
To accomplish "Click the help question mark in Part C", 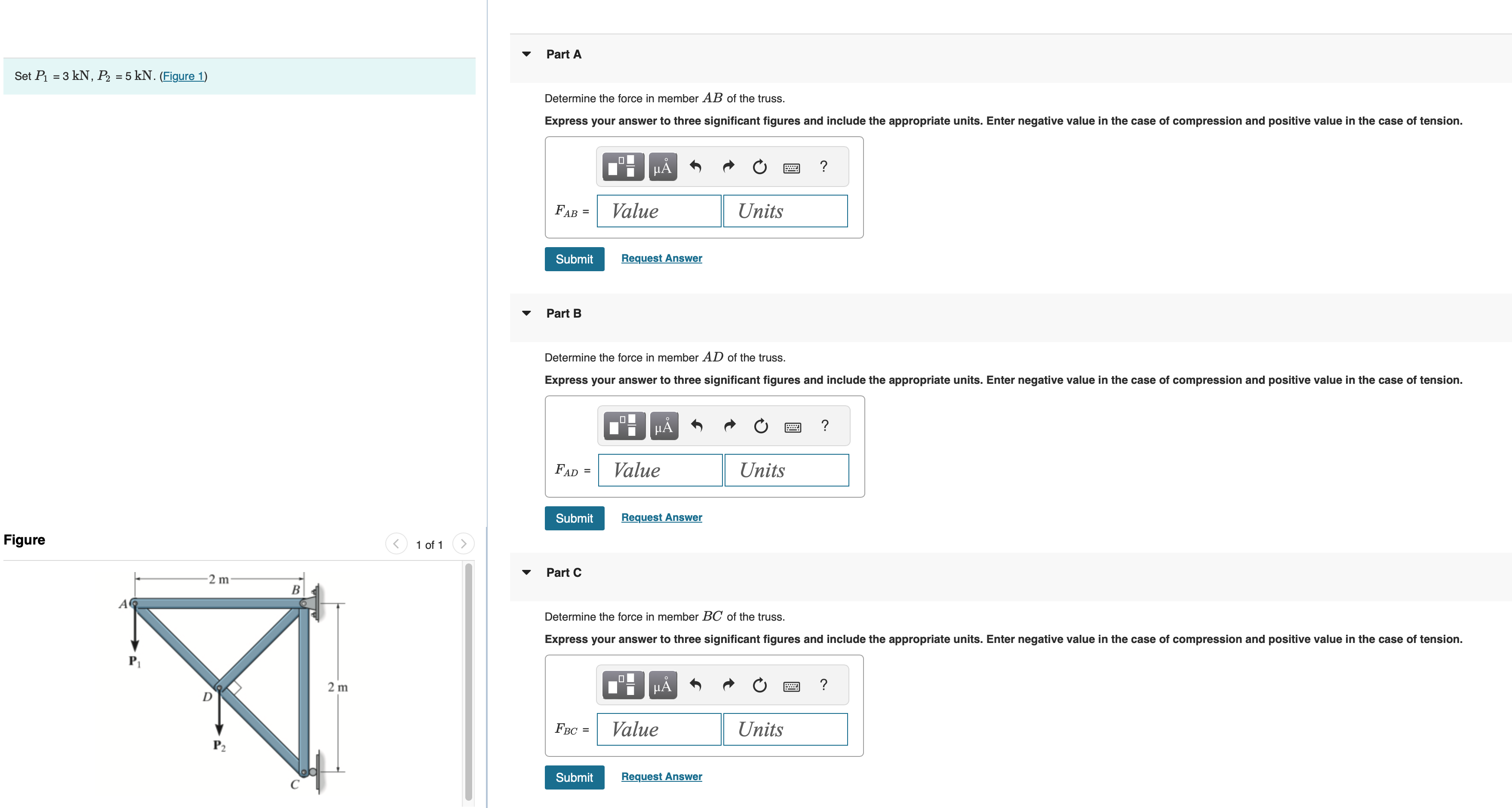I will click(x=824, y=685).
